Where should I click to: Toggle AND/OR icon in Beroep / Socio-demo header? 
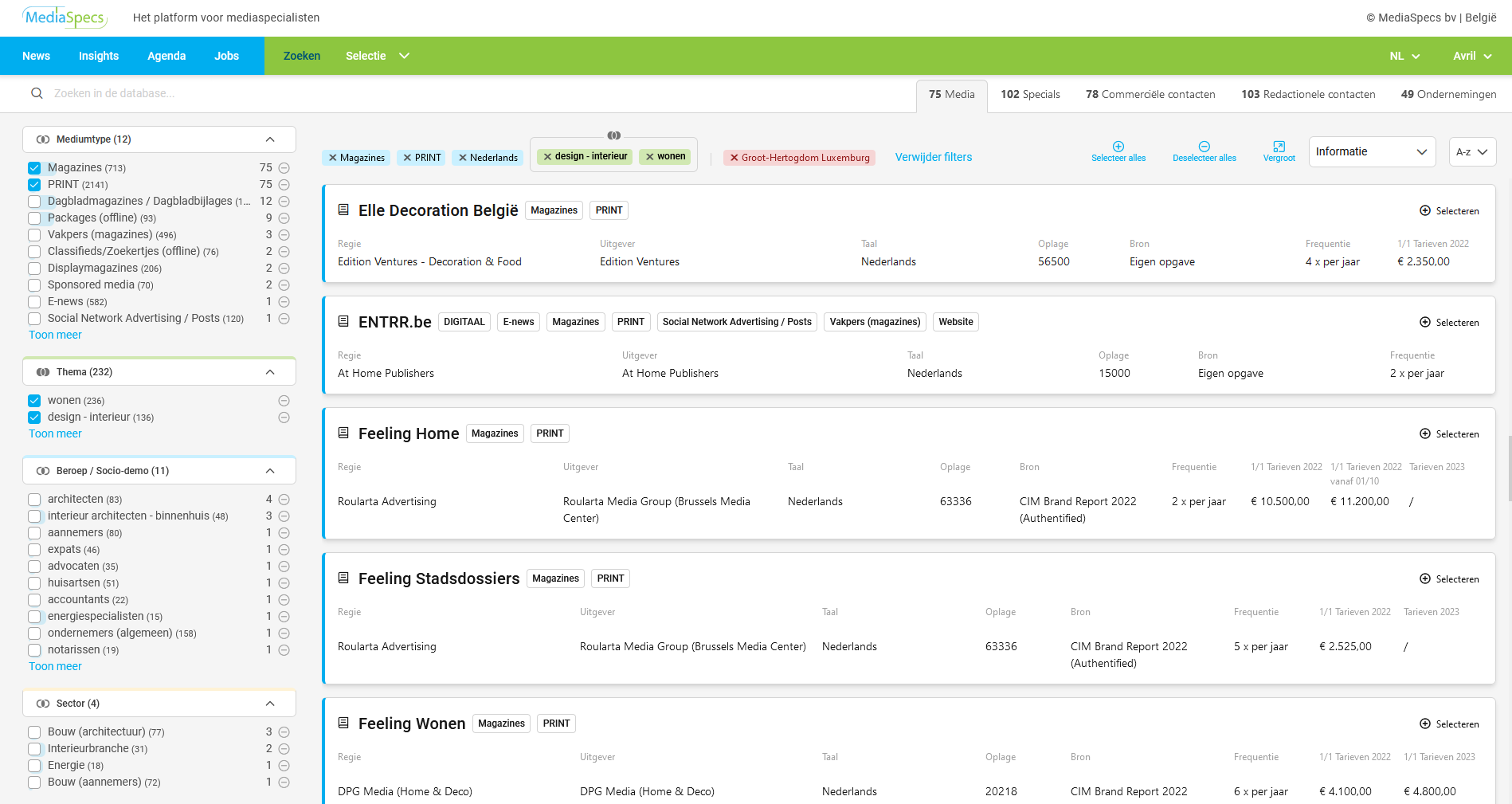[x=43, y=471]
